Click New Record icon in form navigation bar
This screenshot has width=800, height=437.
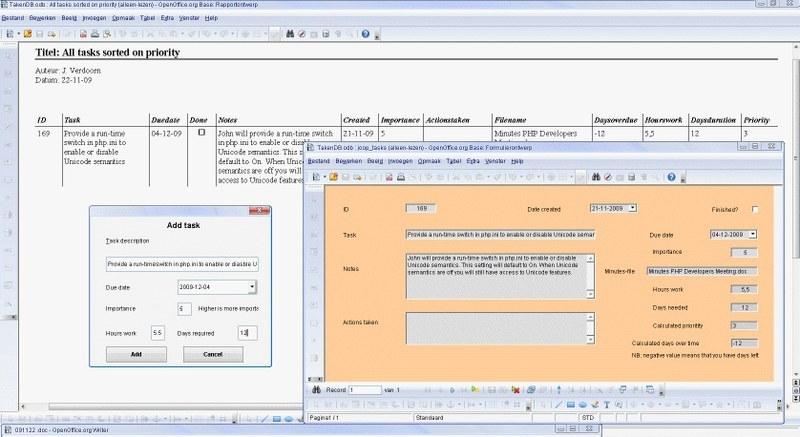476,390
